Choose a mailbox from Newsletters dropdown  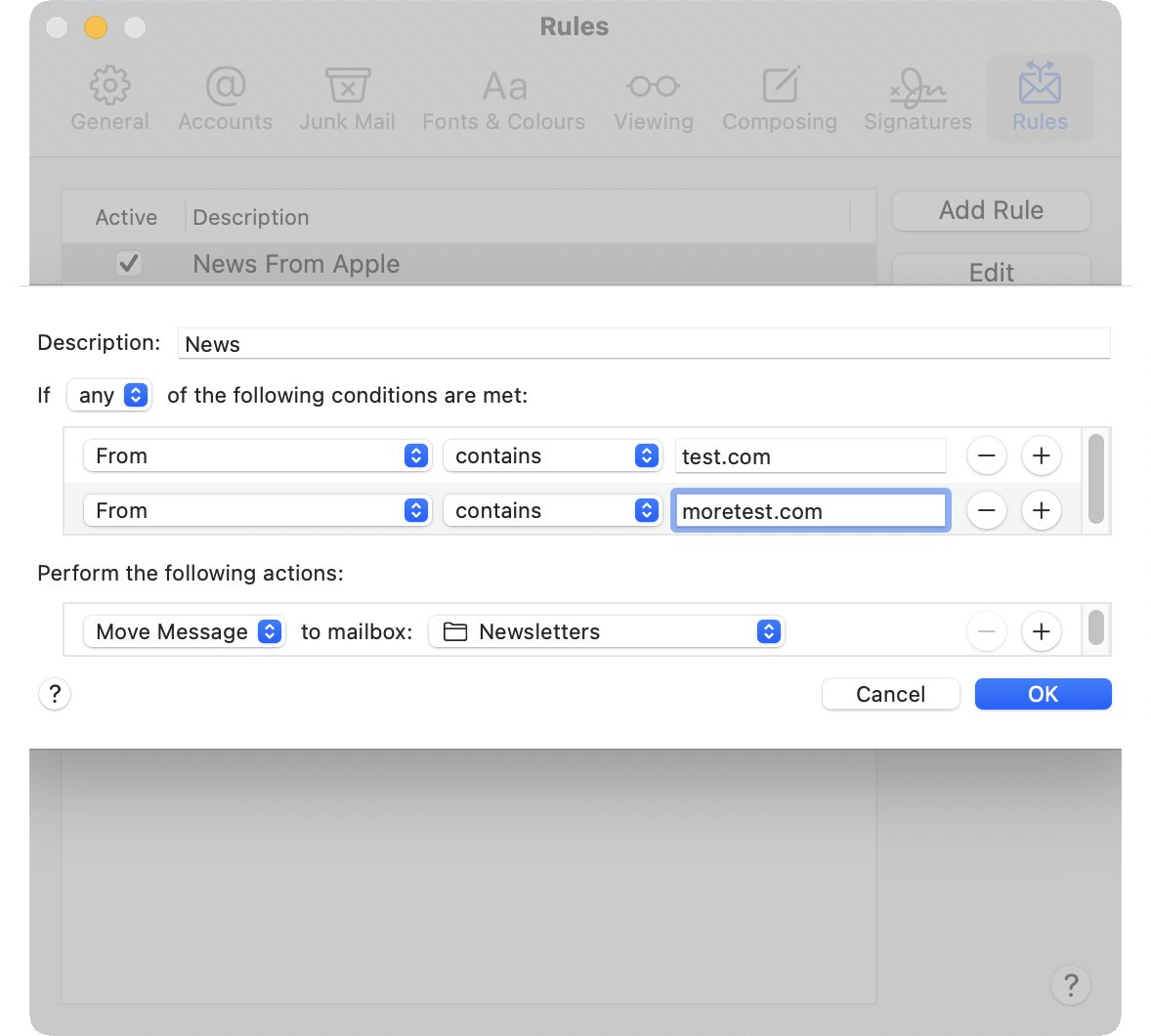tap(607, 631)
